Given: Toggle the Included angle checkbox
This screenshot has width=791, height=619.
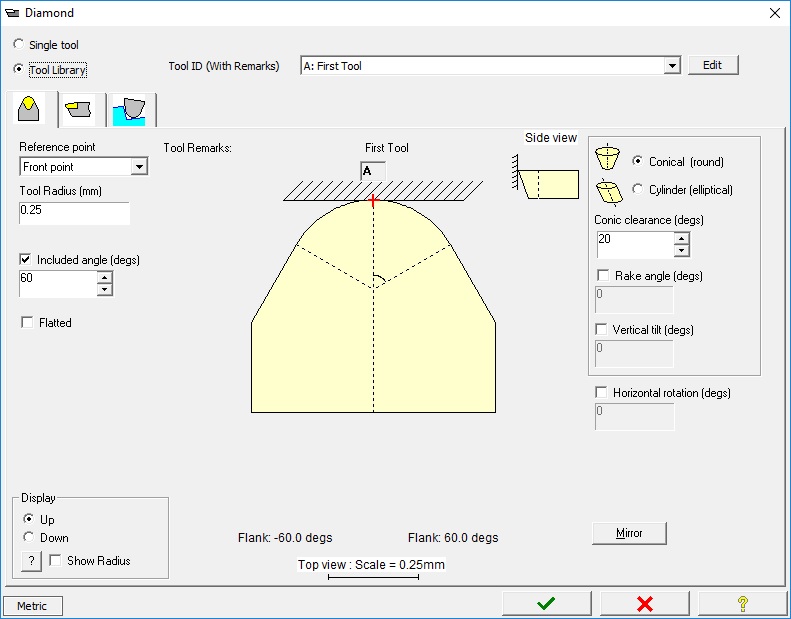Looking at the screenshot, I should click(x=25, y=259).
